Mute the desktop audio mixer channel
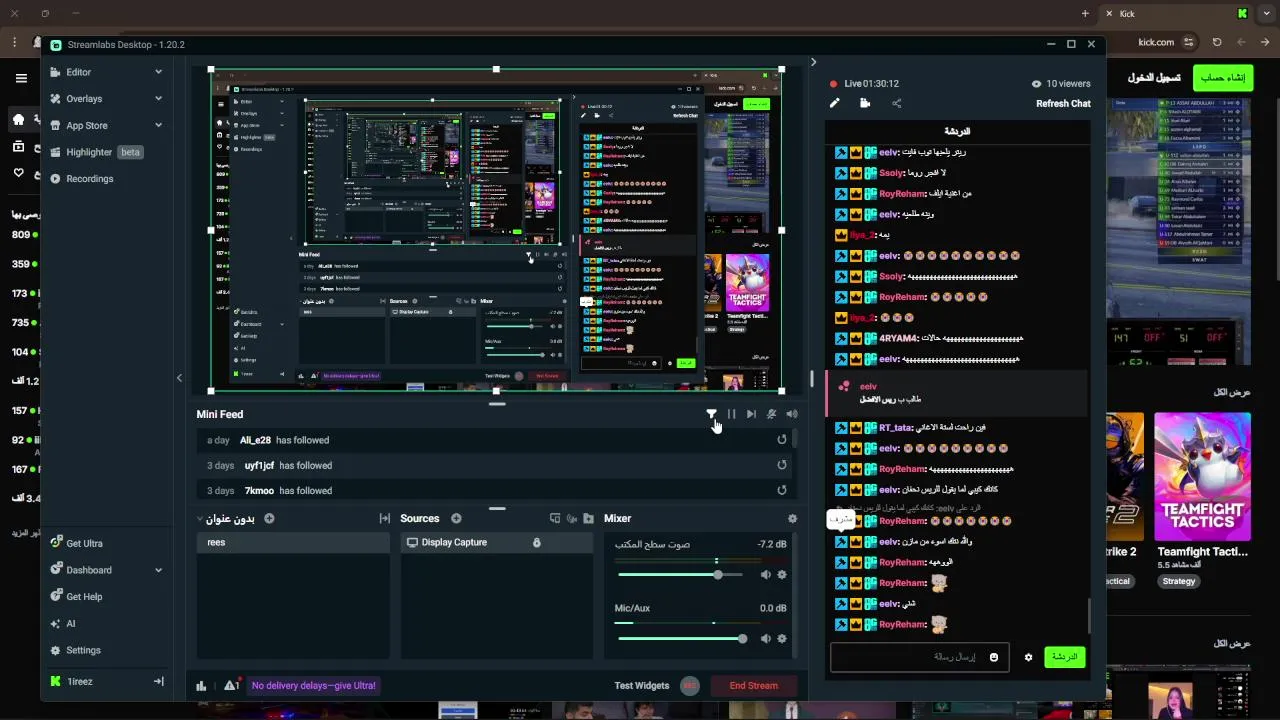1280x720 pixels. tap(765, 575)
